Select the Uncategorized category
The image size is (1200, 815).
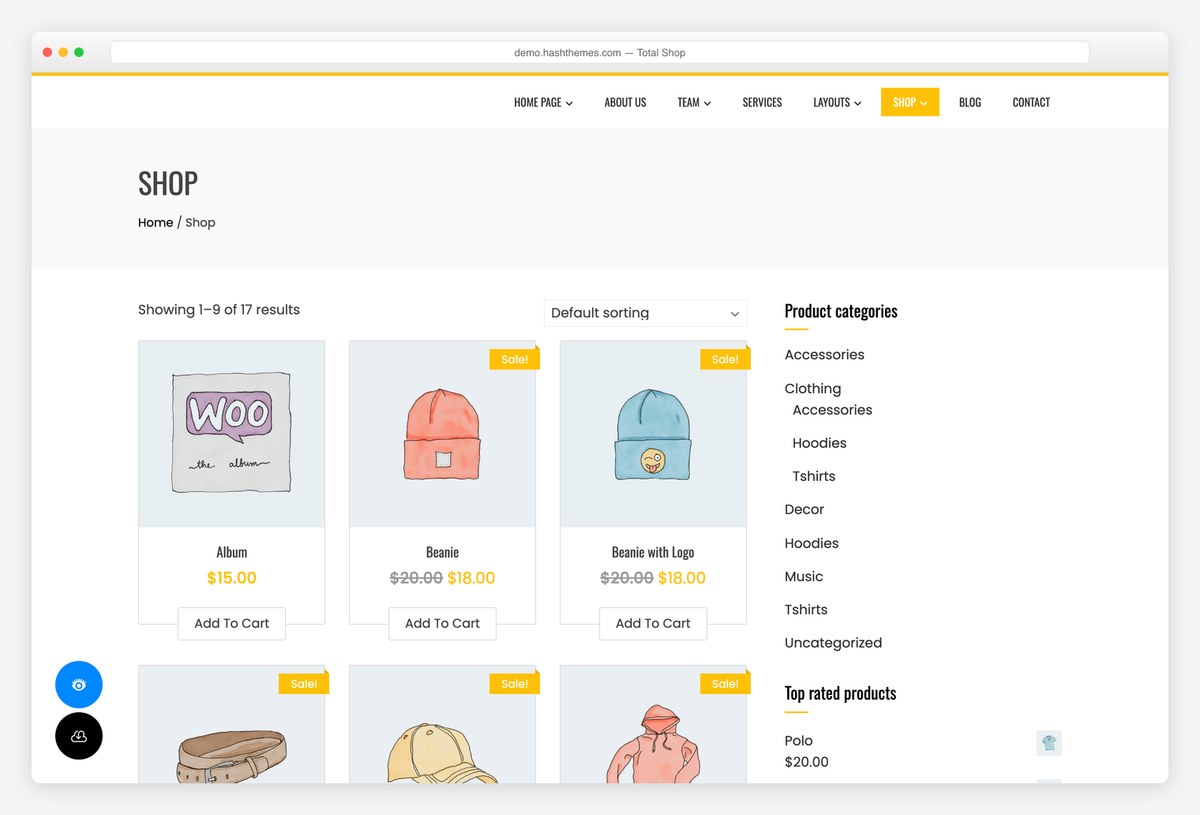click(833, 643)
